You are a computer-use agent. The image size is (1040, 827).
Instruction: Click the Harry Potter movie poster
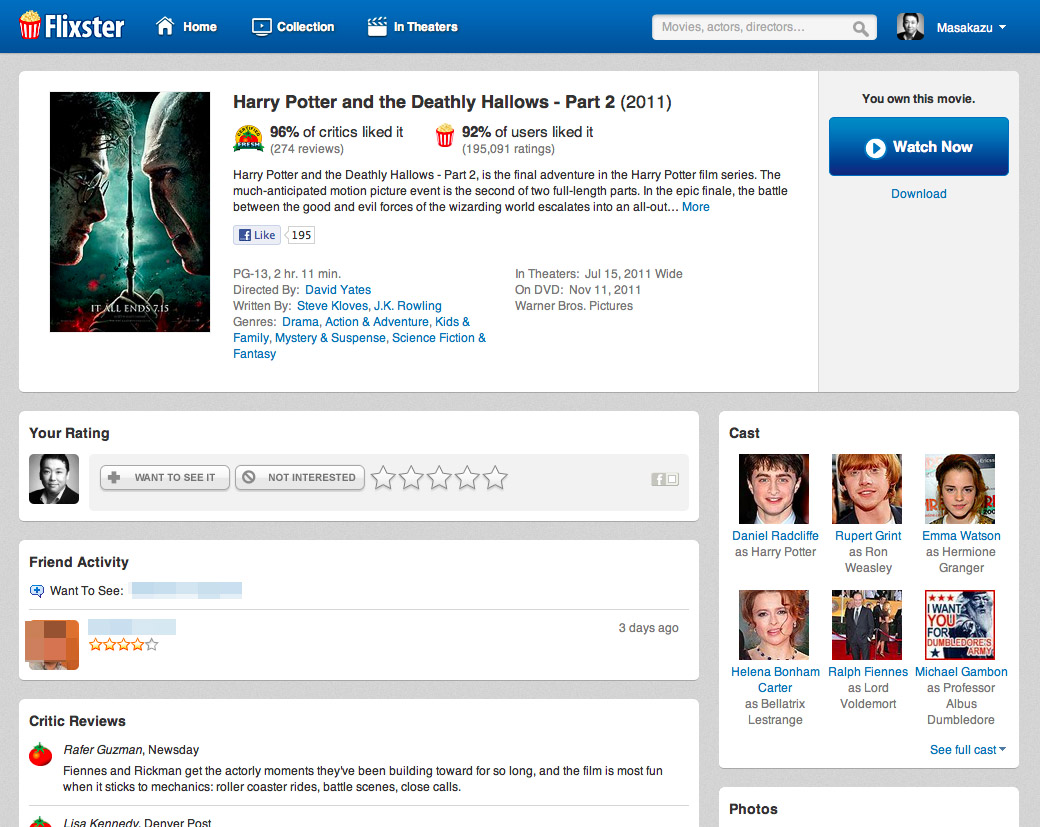[130, 212]
